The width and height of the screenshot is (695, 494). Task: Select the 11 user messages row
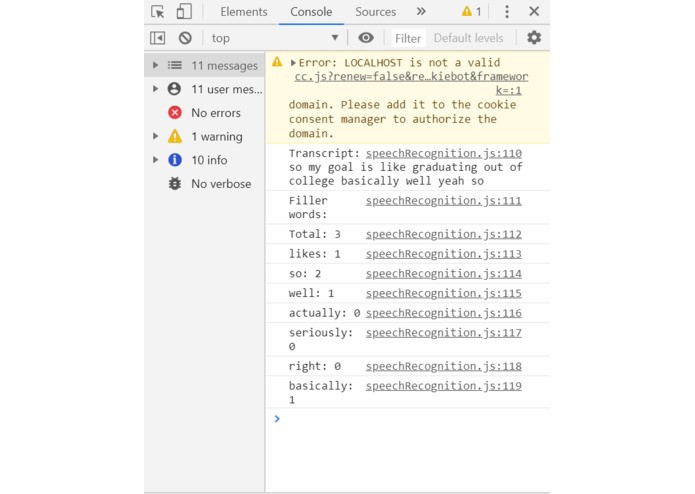(x=204, y=89)
